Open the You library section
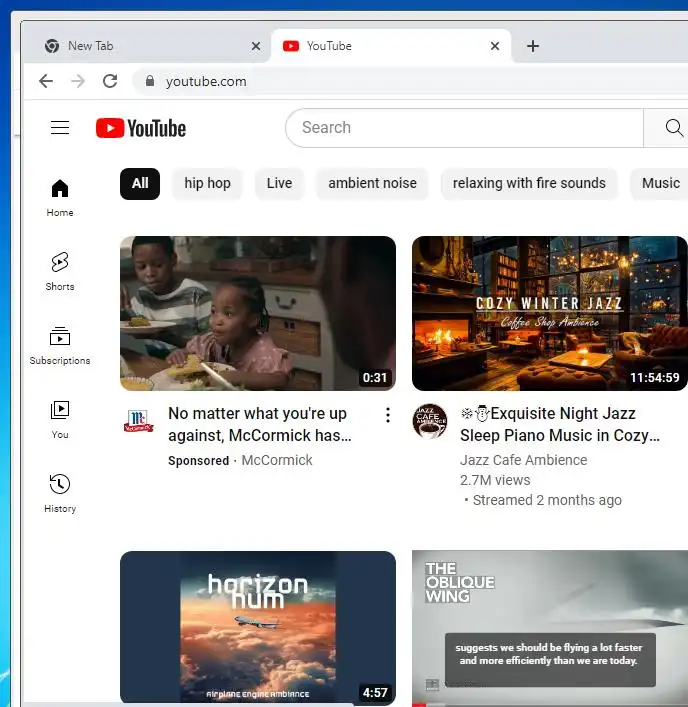Image resolution: width=688 pixels, height=707 pixels. [x=60, y=420]
